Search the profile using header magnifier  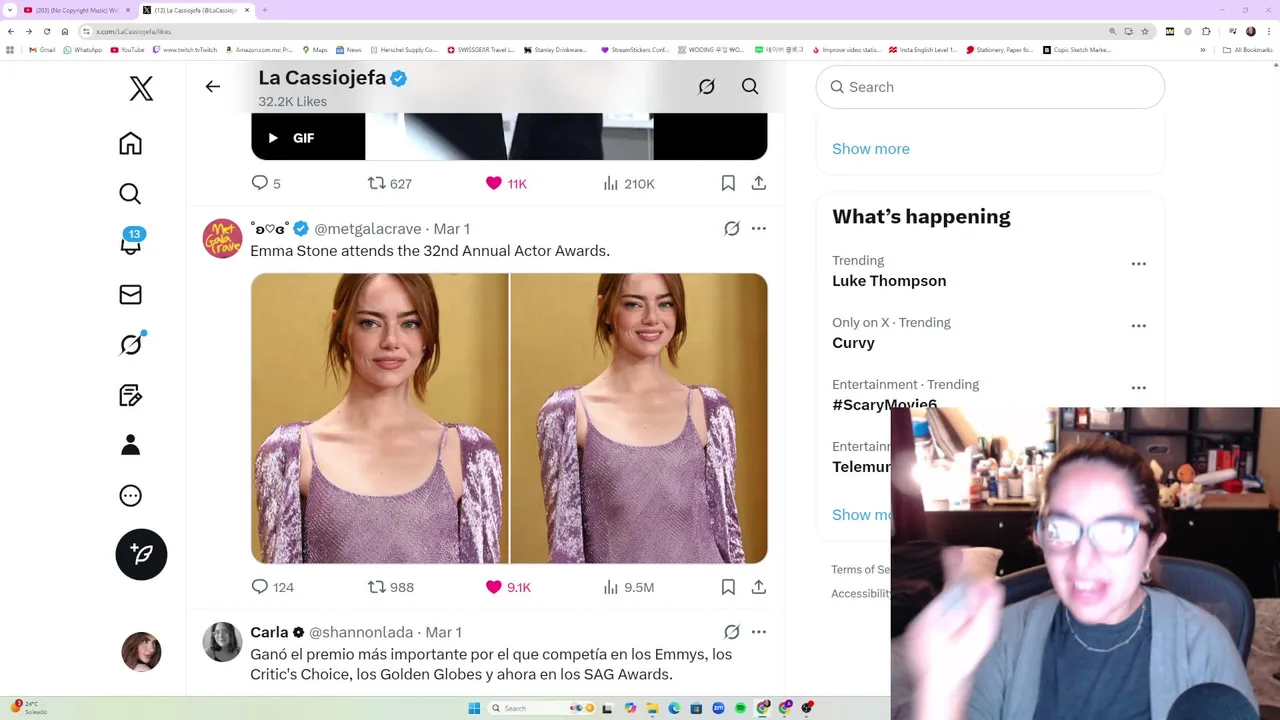pyautogui.click(x=750, y=87)
